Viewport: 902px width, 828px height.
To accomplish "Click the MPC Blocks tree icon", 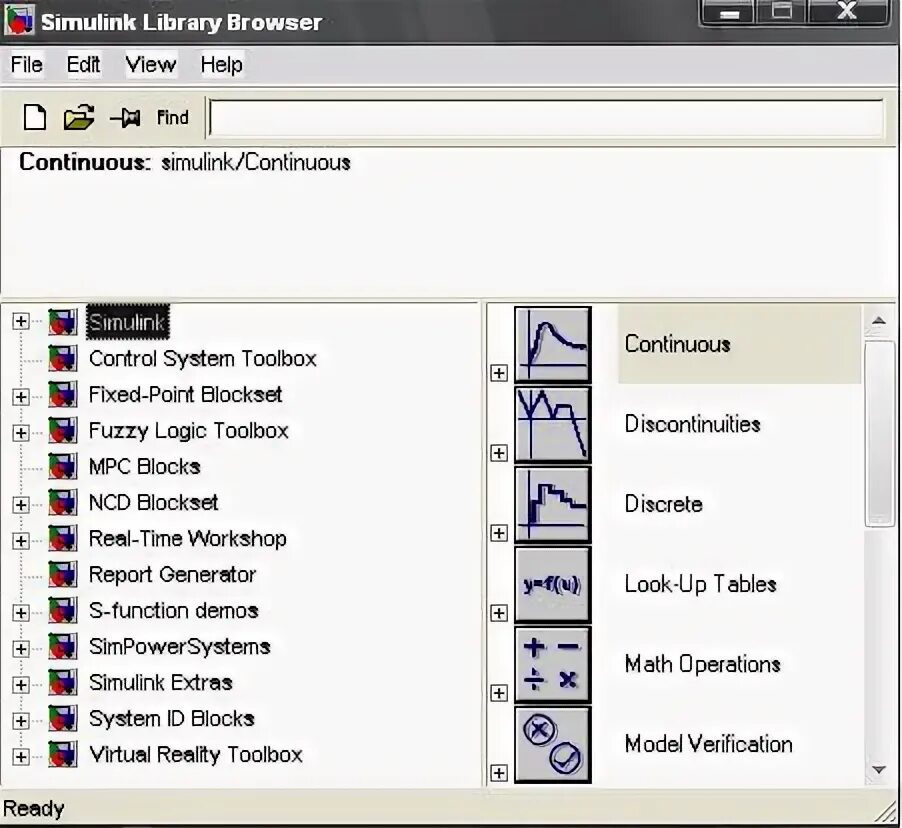I will [63, 466].
